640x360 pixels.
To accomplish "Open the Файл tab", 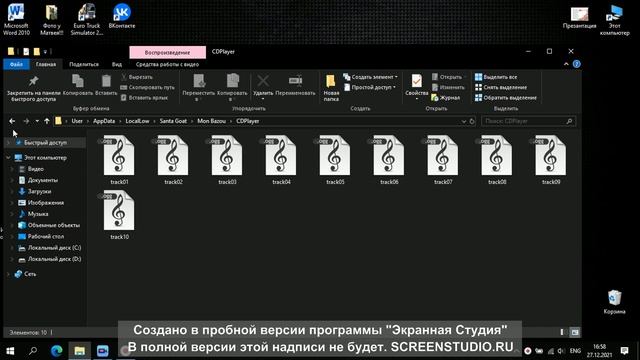I will coord(16,64).
